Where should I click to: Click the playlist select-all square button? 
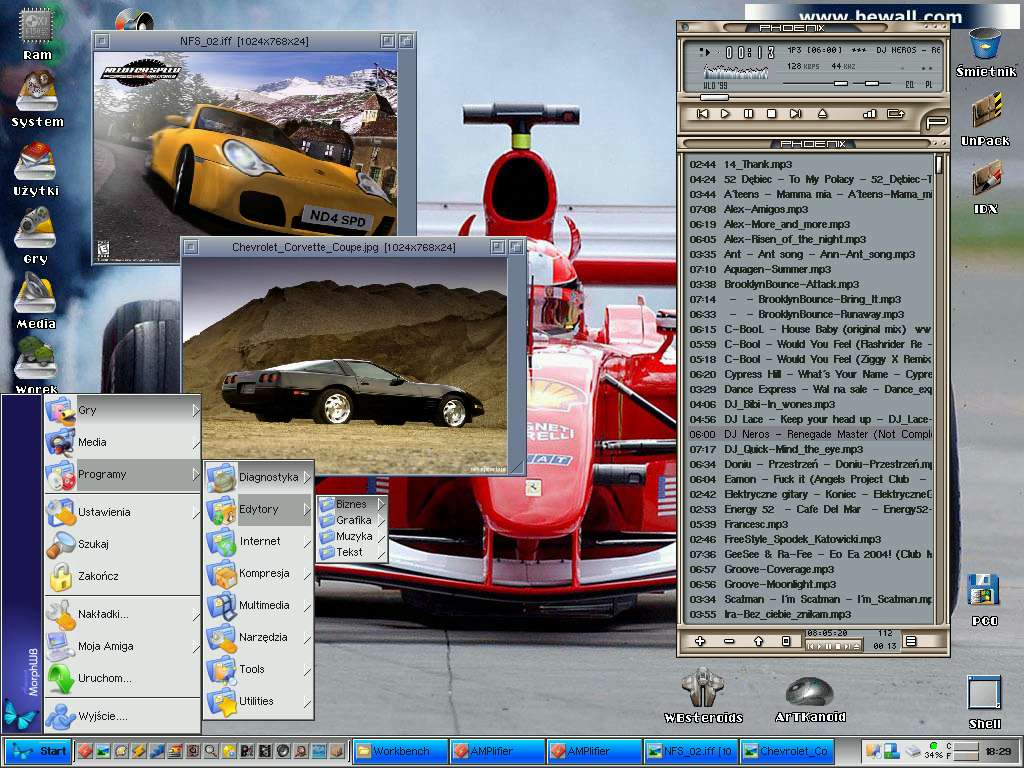(786, 641)
